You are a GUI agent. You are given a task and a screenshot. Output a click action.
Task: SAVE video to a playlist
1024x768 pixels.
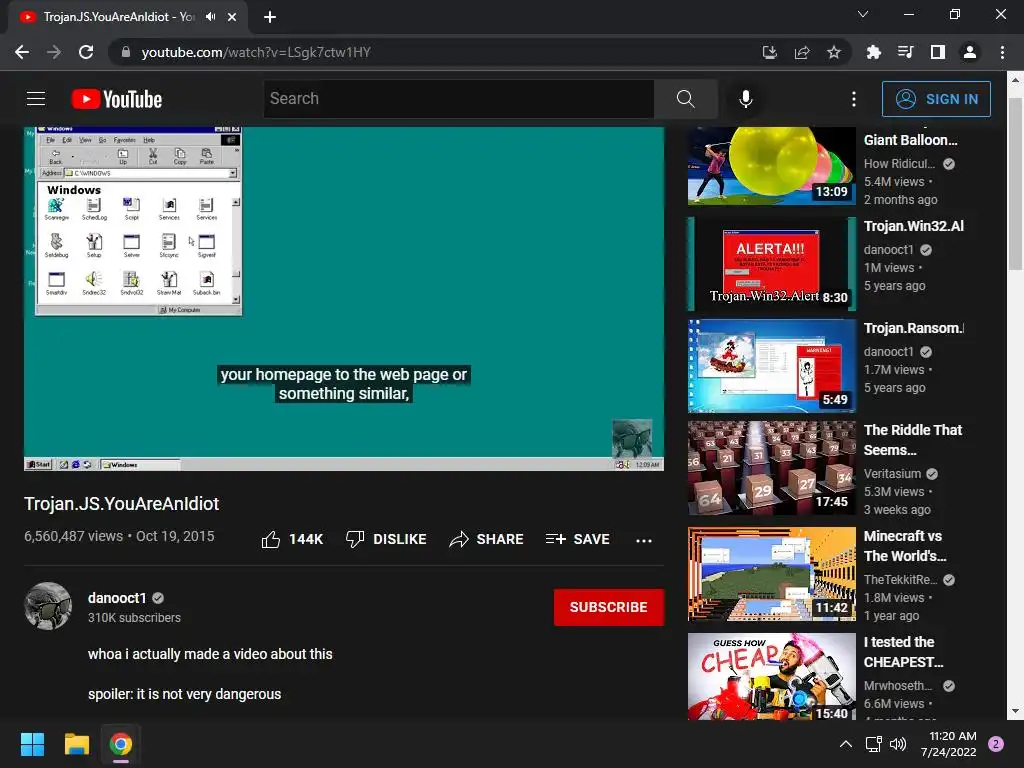(x=577, y=539)
